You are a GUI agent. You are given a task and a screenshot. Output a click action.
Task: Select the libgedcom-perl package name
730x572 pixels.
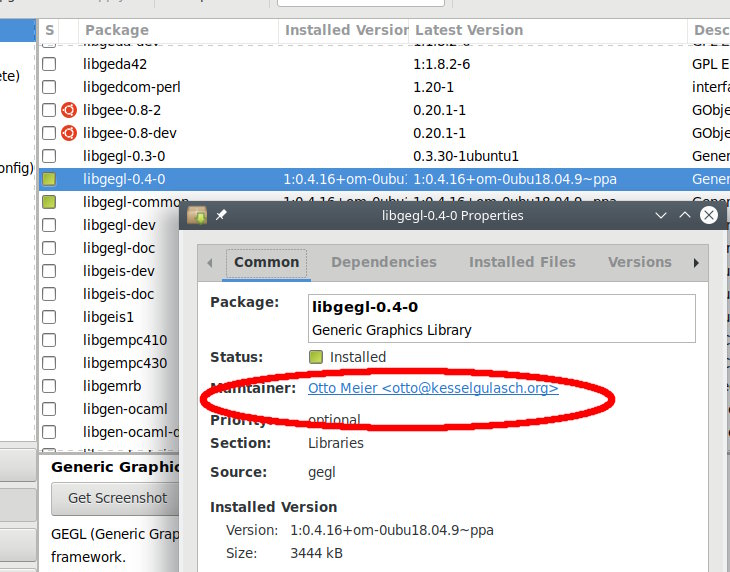tap(132, 87)
